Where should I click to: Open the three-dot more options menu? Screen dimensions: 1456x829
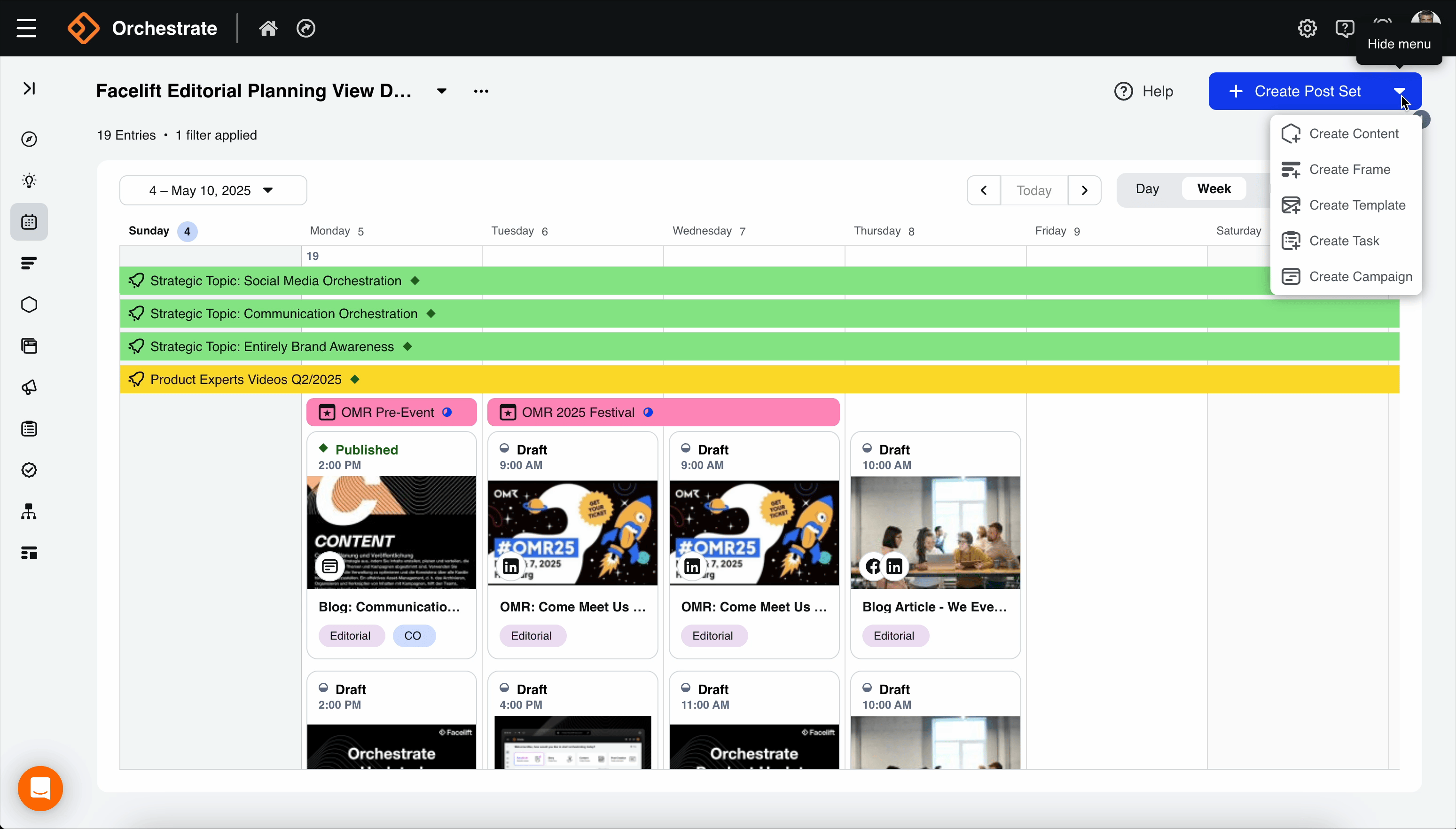(481, 91)
